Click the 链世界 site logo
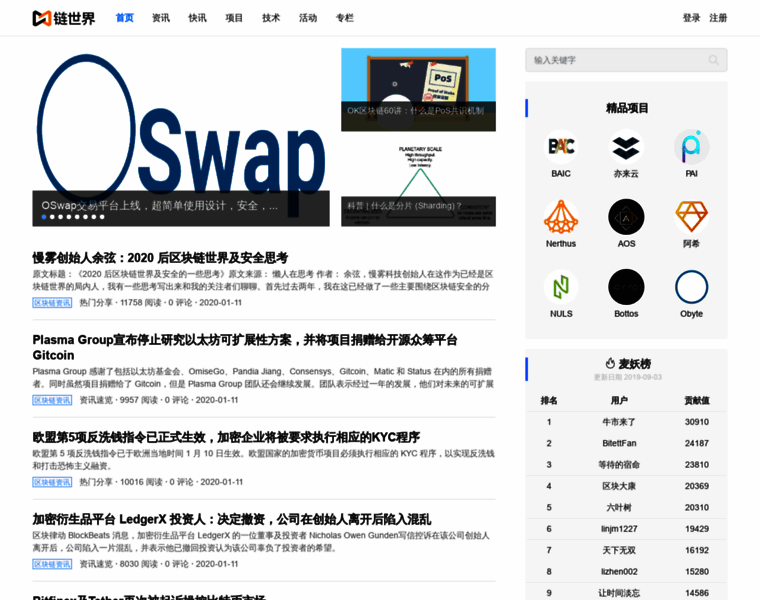This screenshot has height=600, width=760. coord(63,18)
